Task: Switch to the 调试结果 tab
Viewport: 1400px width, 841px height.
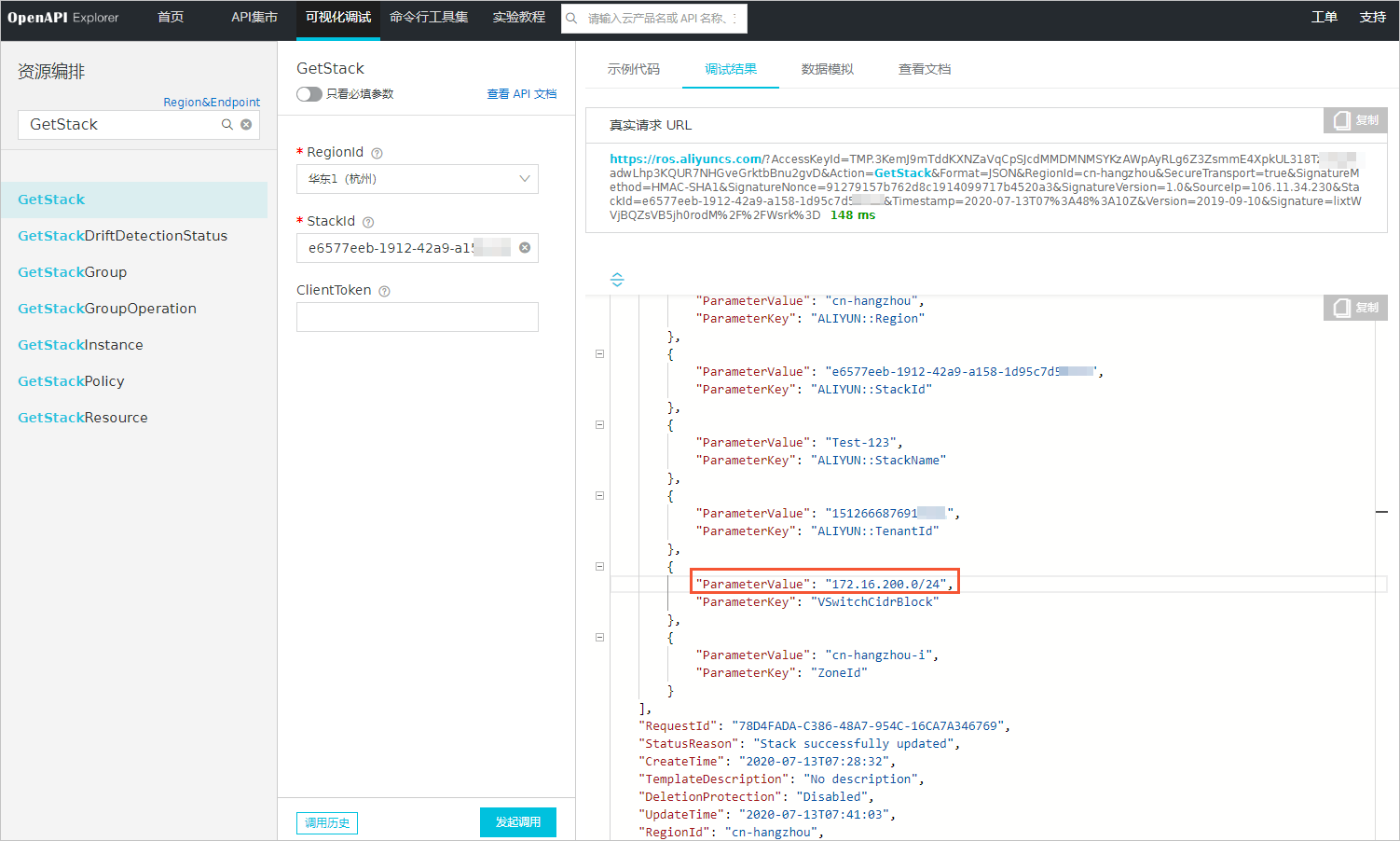Action: (731, 69)
